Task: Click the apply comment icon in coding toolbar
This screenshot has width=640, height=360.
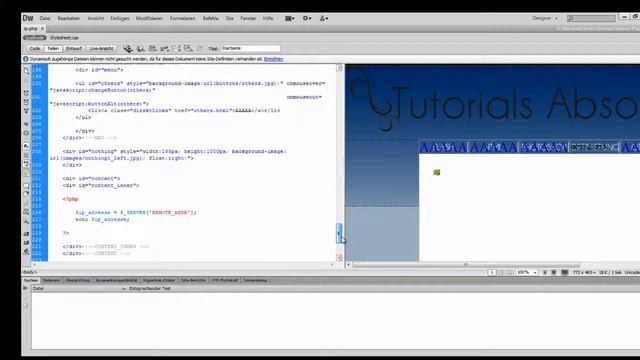Action: point(26,186)
